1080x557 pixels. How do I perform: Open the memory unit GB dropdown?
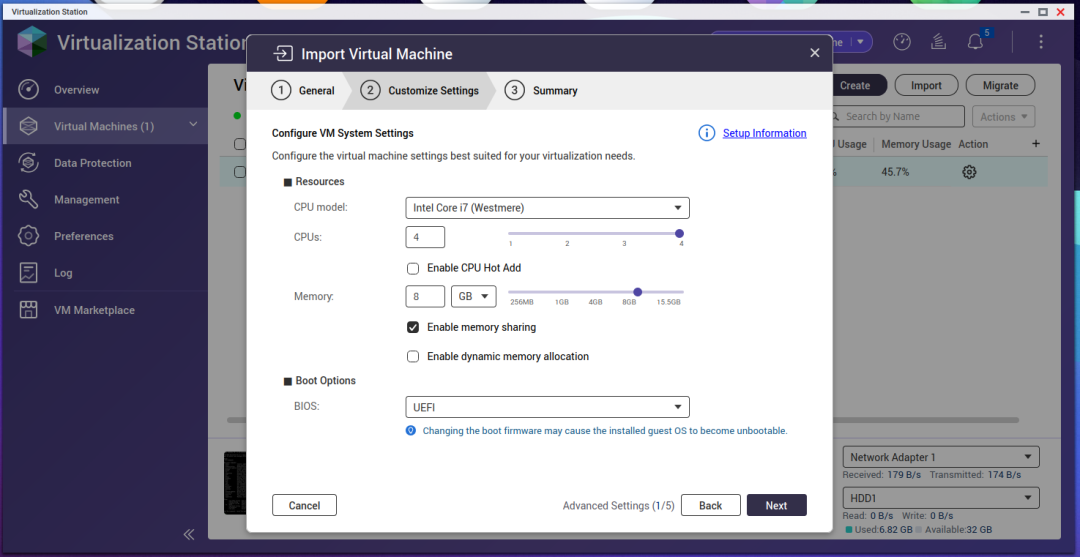[474, 297]
